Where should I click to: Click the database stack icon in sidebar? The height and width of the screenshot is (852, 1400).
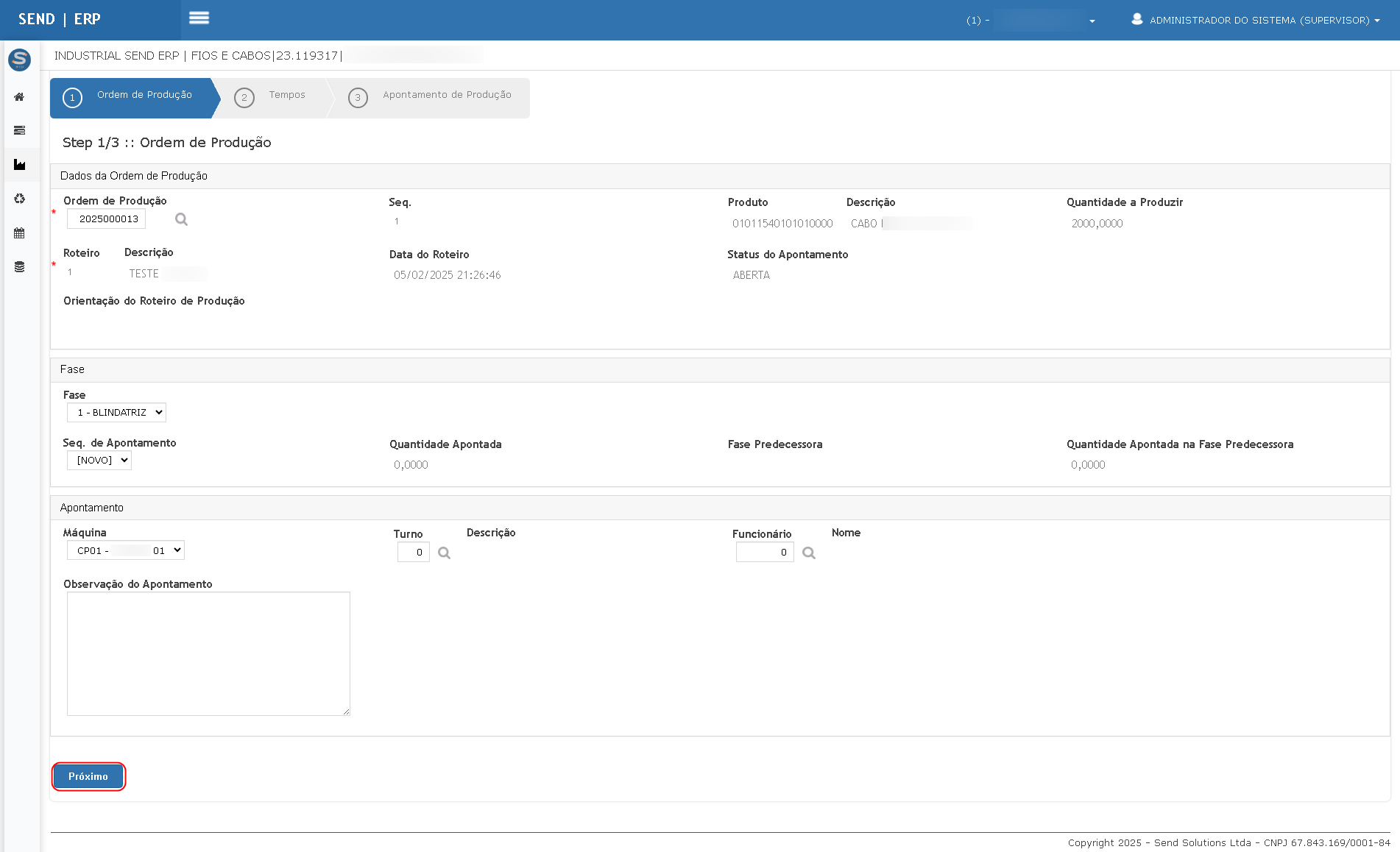(x=19, y=266)
